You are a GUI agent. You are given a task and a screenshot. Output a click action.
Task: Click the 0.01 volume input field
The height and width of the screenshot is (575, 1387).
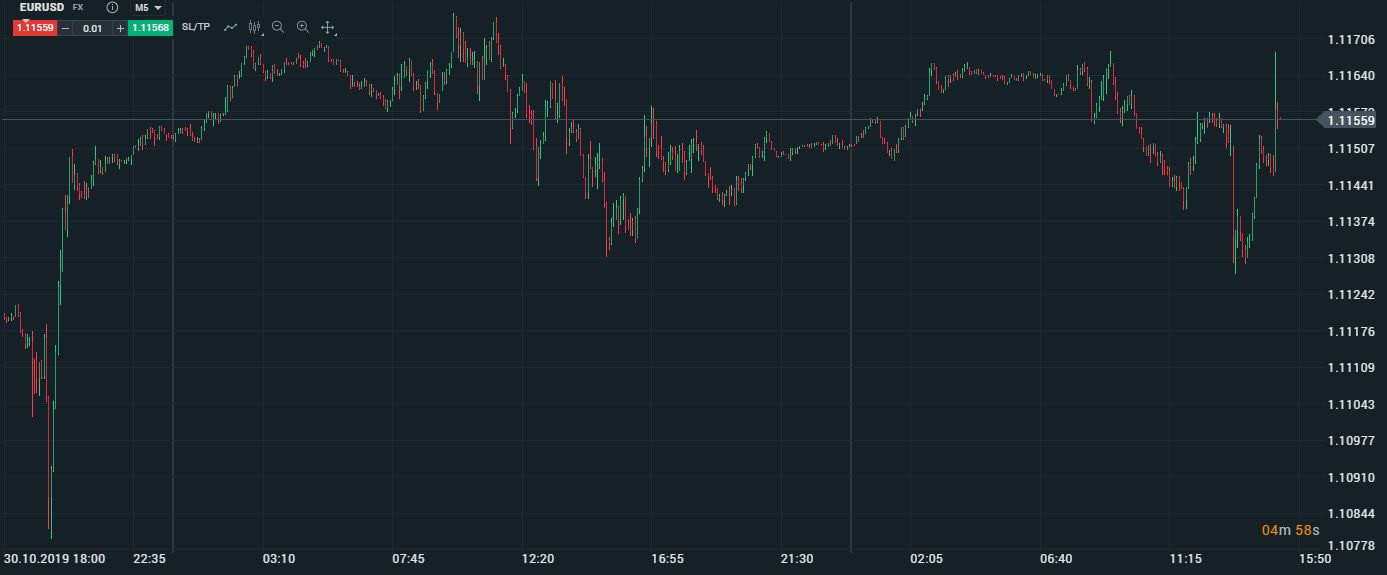[x=93, y=28]
